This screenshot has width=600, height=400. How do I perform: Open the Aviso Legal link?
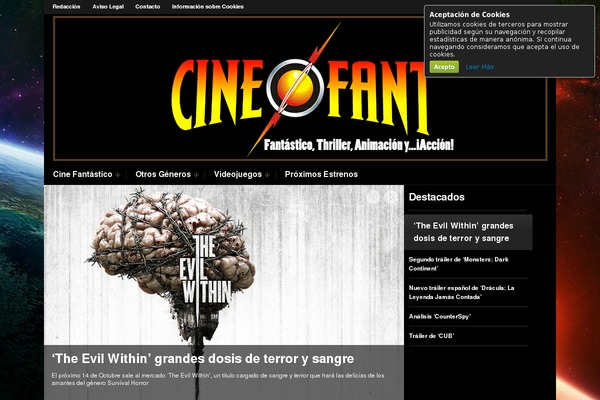pyautogui.click(x=108, y=7)
